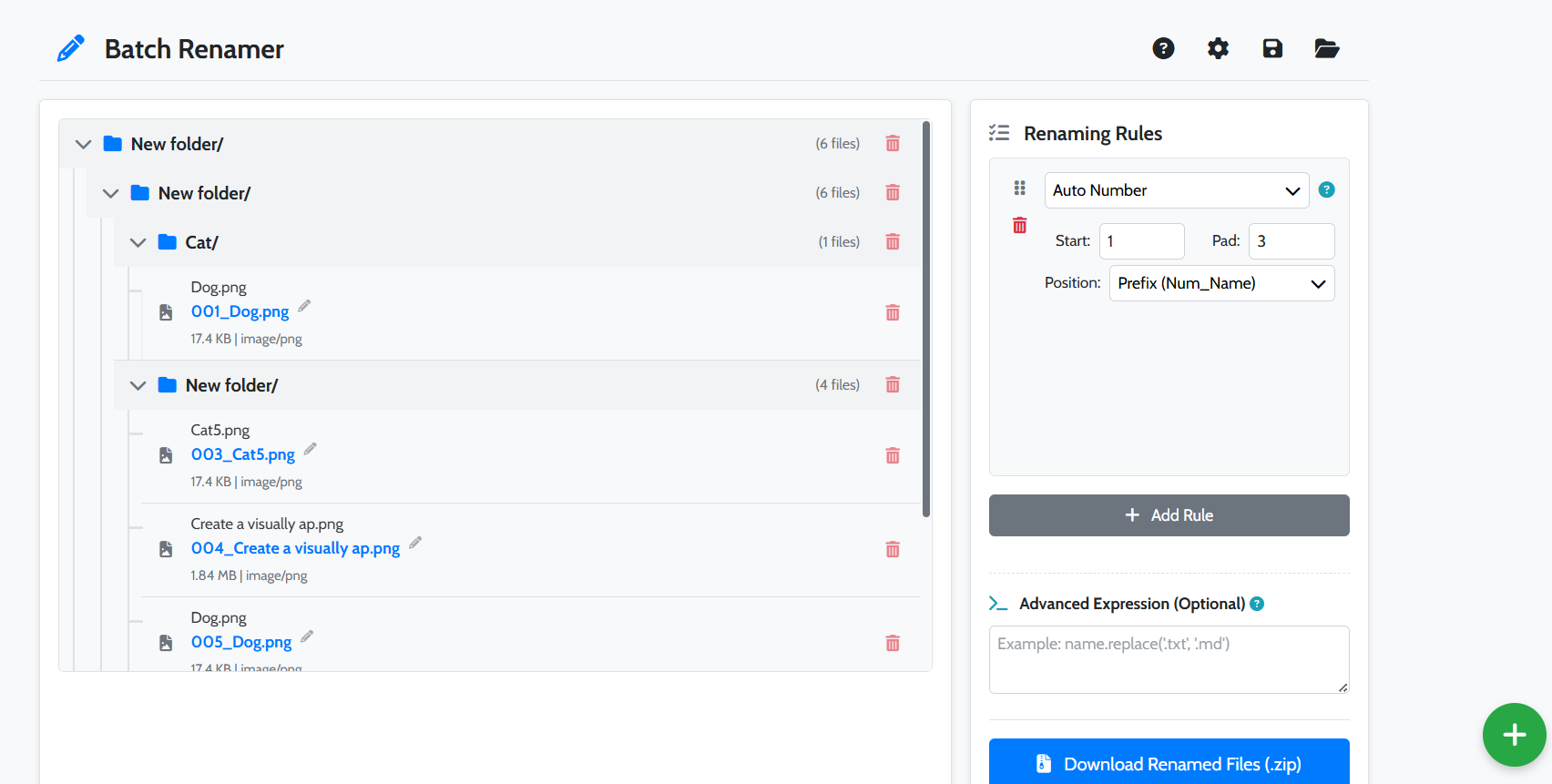This screenshot has height=784, width=1552.
Task: Delete the Auto Number rule with red trash
Action: pyautogui.click(x=1020, y=225)
